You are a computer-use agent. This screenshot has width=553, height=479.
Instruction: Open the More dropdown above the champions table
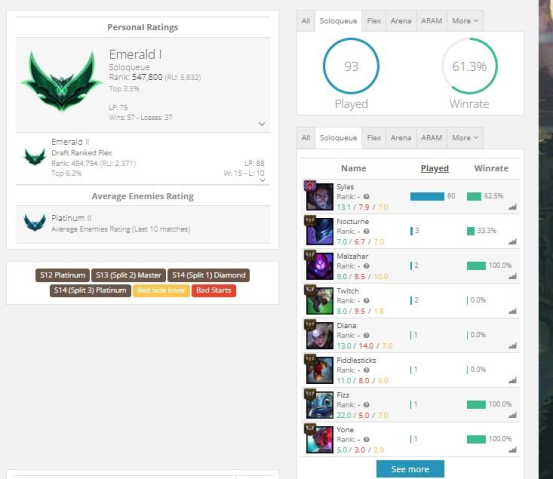click(465, 138)
